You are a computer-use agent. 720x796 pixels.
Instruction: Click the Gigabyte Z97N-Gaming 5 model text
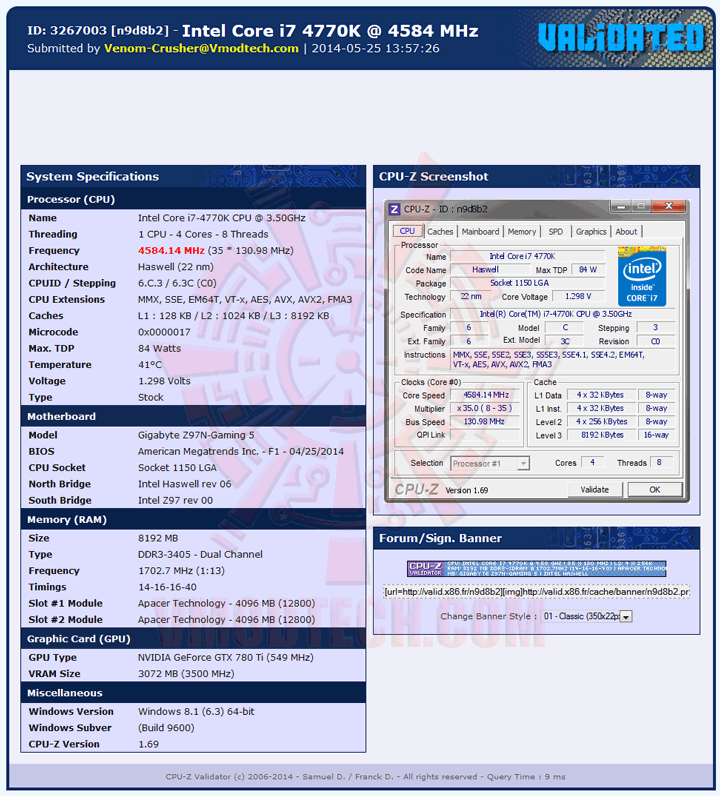pos(196,435)
